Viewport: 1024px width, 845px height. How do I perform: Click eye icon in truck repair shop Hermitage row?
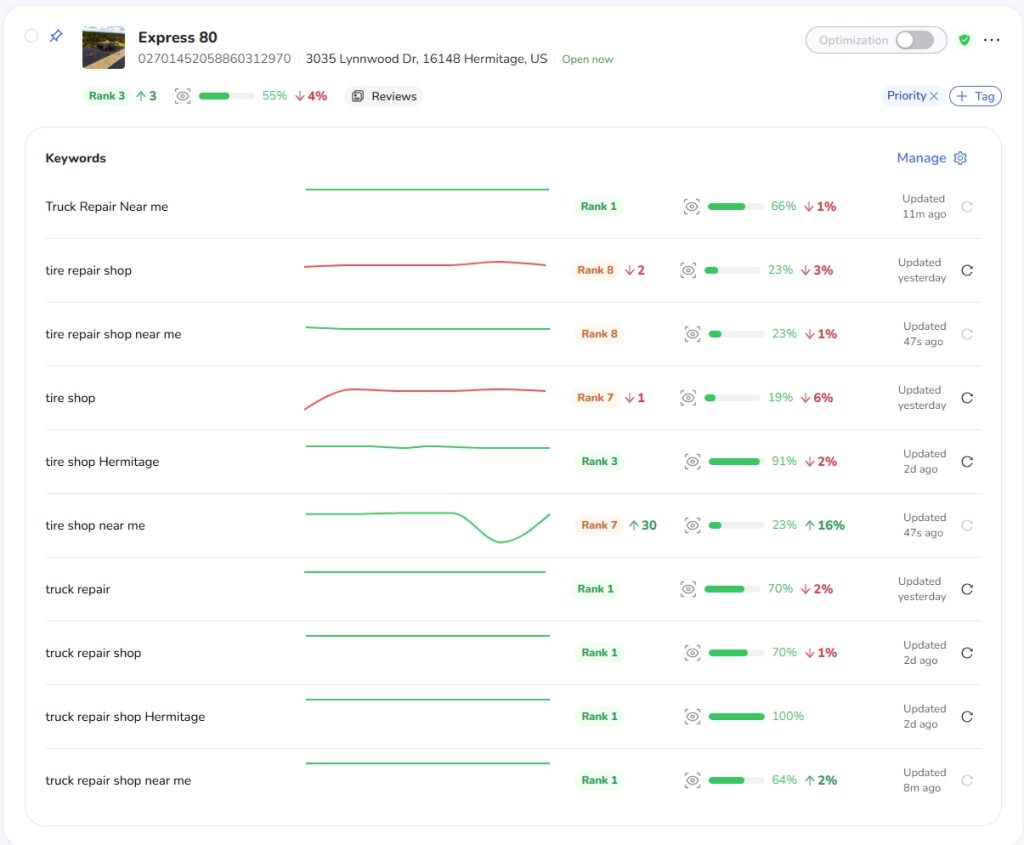point(692,716)
